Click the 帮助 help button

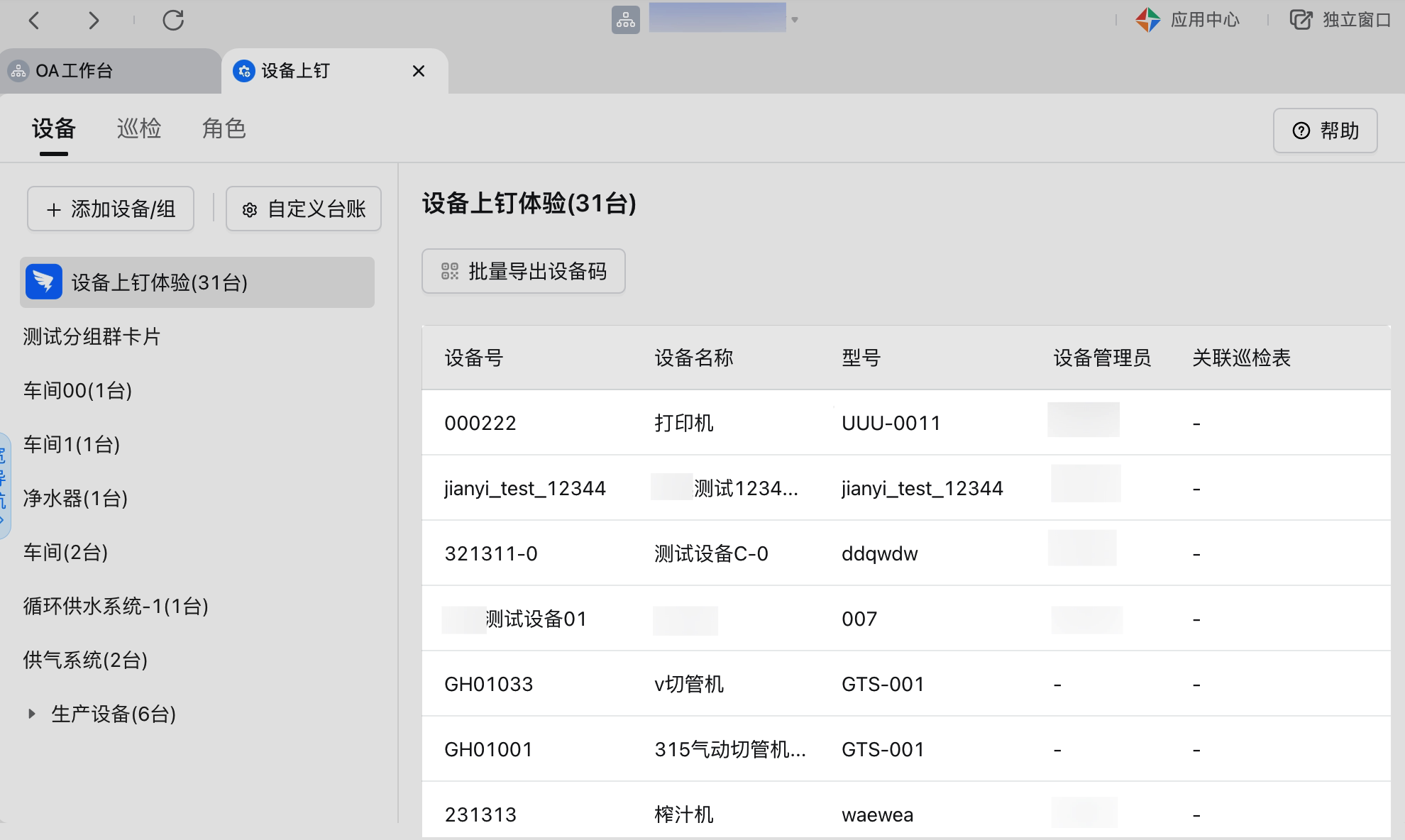point(1325,131)
